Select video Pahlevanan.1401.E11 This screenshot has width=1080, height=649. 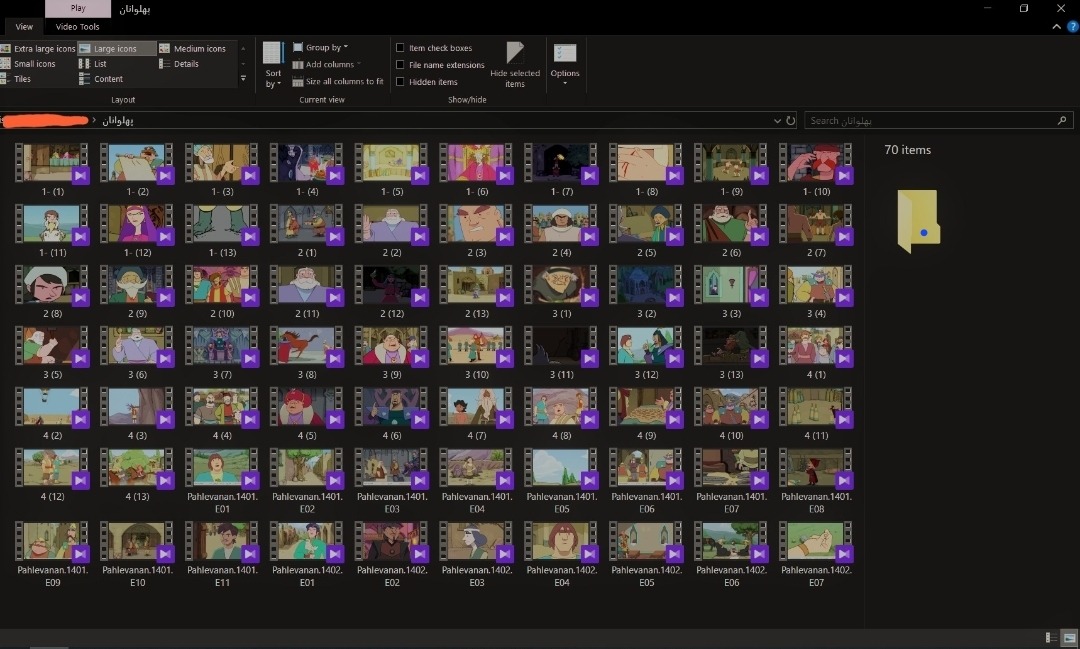coord(222,554)
